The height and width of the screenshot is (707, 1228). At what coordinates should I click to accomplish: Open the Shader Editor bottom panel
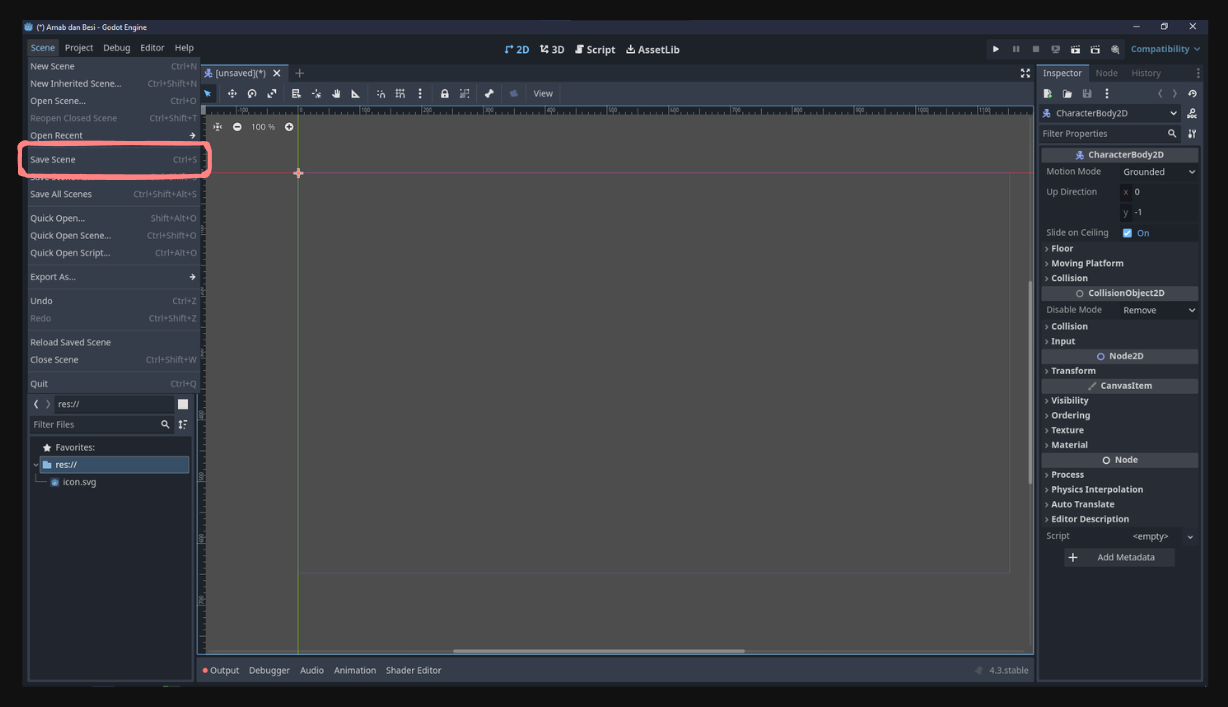click(413, 670)
